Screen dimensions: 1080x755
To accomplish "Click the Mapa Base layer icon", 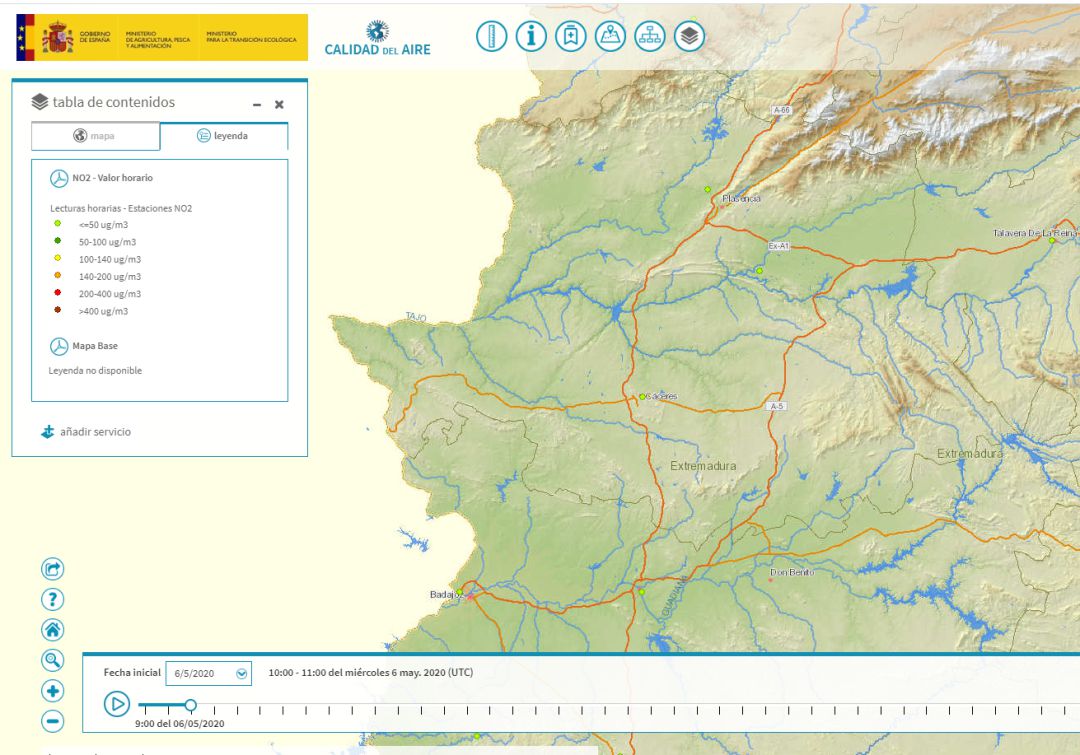I will [59, 347].
